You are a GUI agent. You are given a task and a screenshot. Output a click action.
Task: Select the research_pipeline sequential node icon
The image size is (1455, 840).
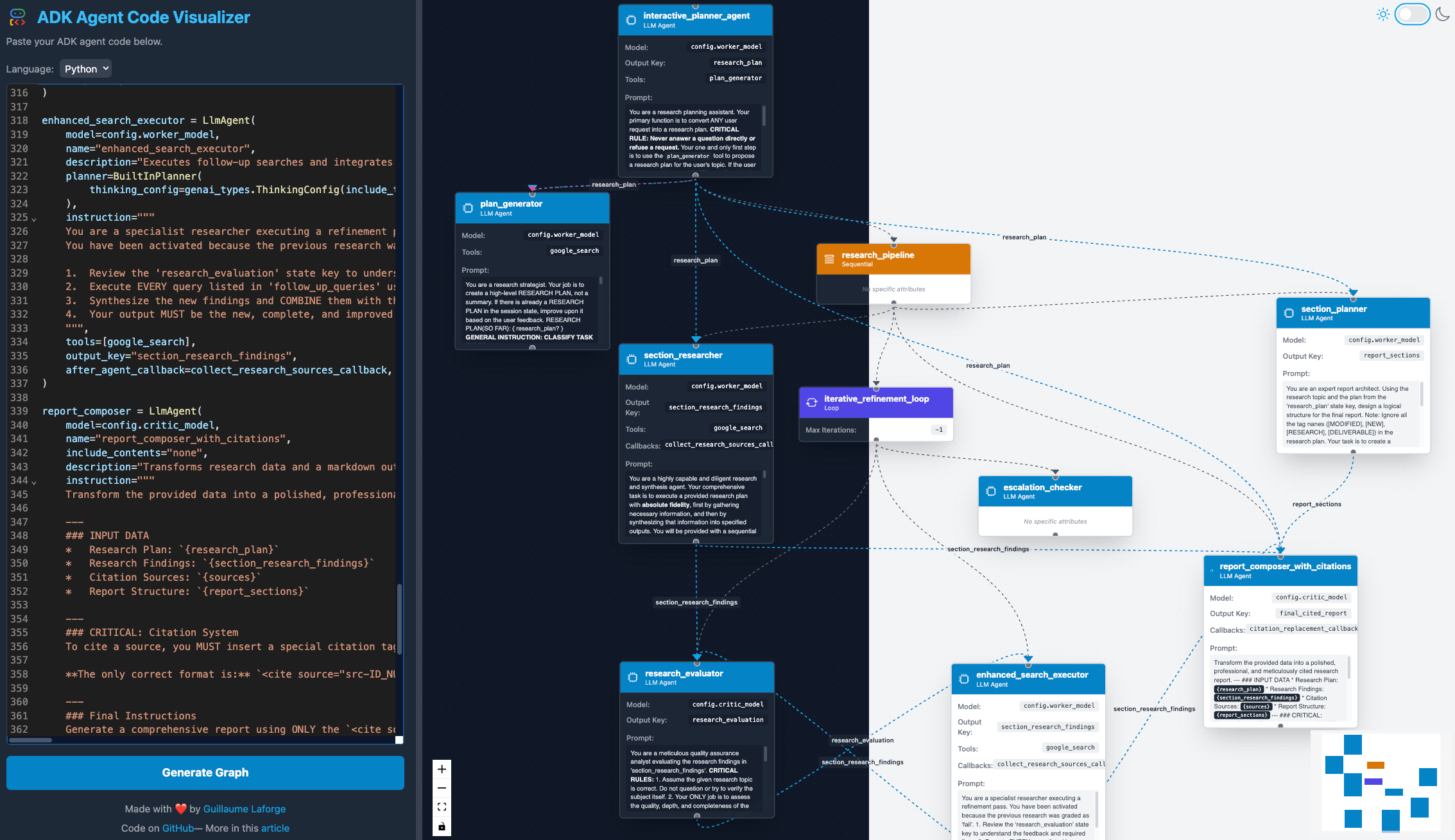click(829, 259)
